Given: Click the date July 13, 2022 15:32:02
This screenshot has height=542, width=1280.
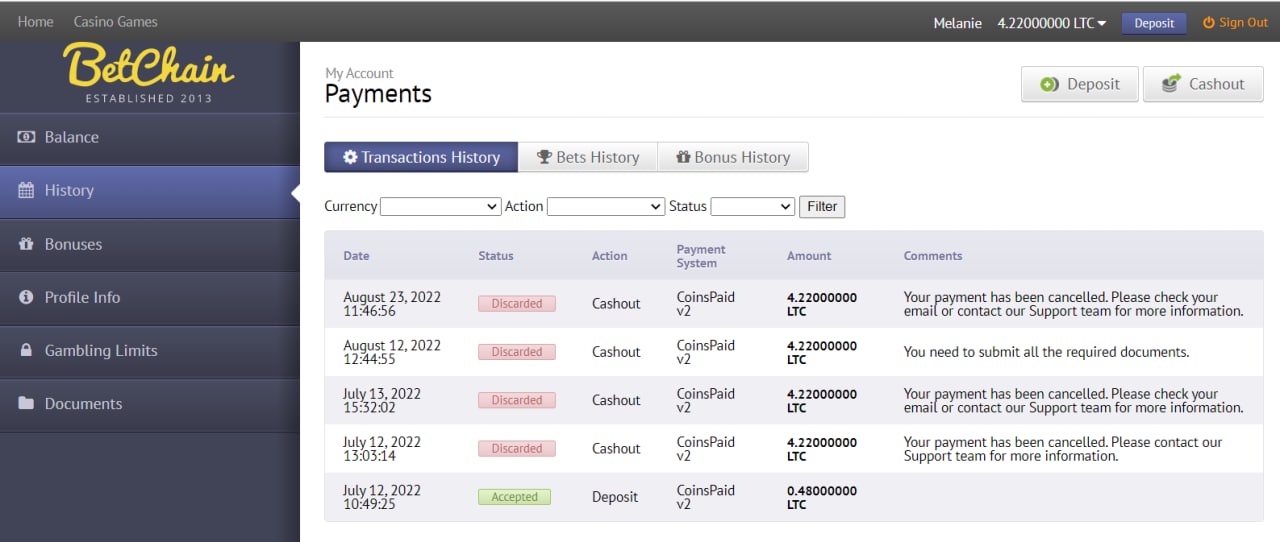Looking at the screenshot, I should [382, 400].
